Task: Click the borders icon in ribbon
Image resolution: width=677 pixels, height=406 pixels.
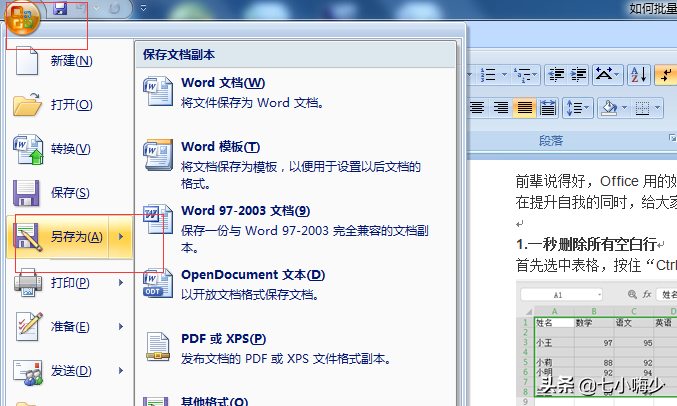Action: (x=642, y=108)
